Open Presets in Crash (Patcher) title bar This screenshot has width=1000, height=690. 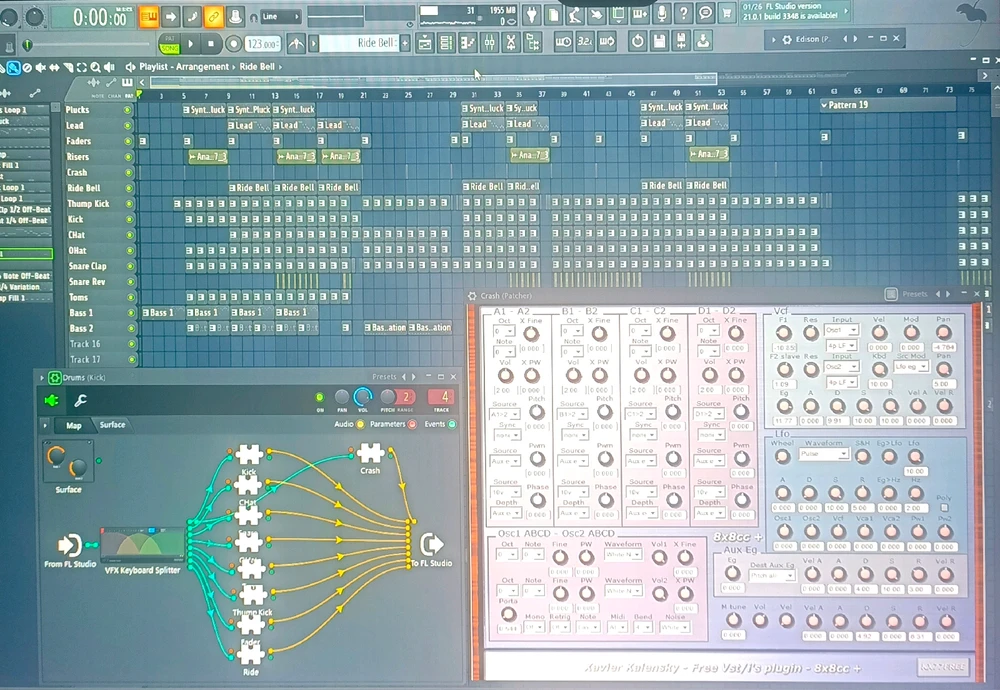[914, 294]
